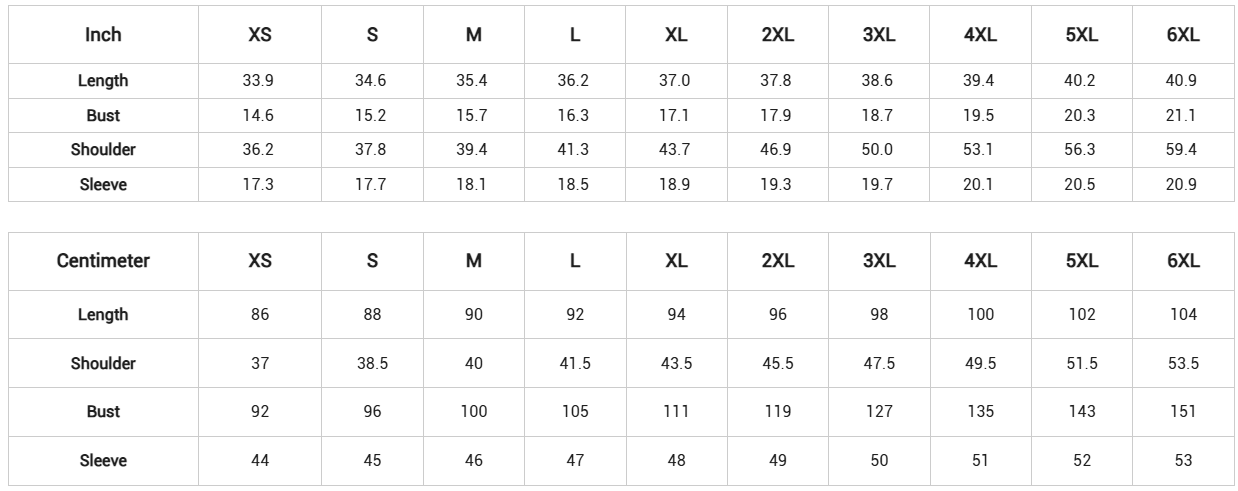1238x491 pixels.
Task: Click the Length row label in Inch table
Action: (103, 81)
